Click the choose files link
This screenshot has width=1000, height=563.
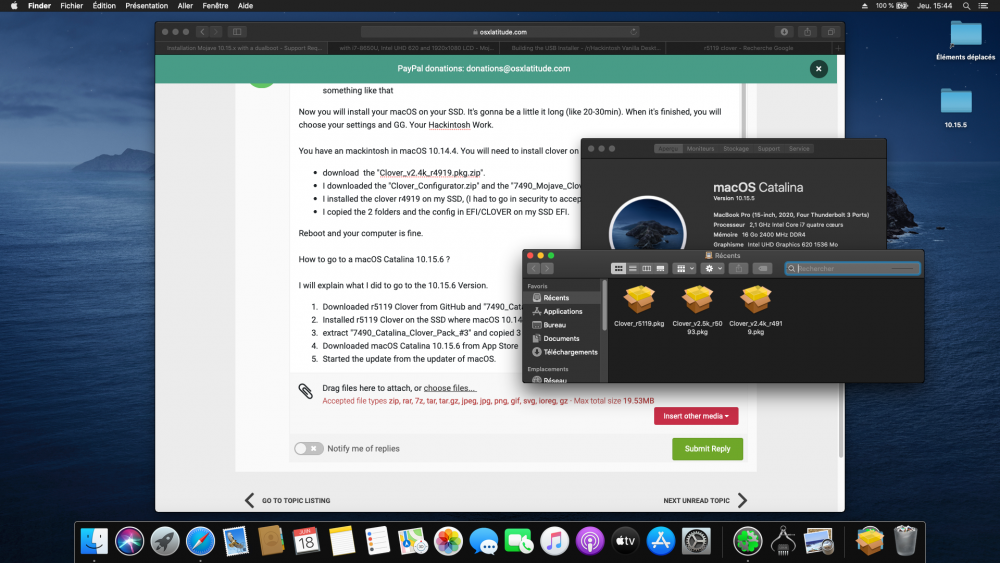tap(450, 388)
